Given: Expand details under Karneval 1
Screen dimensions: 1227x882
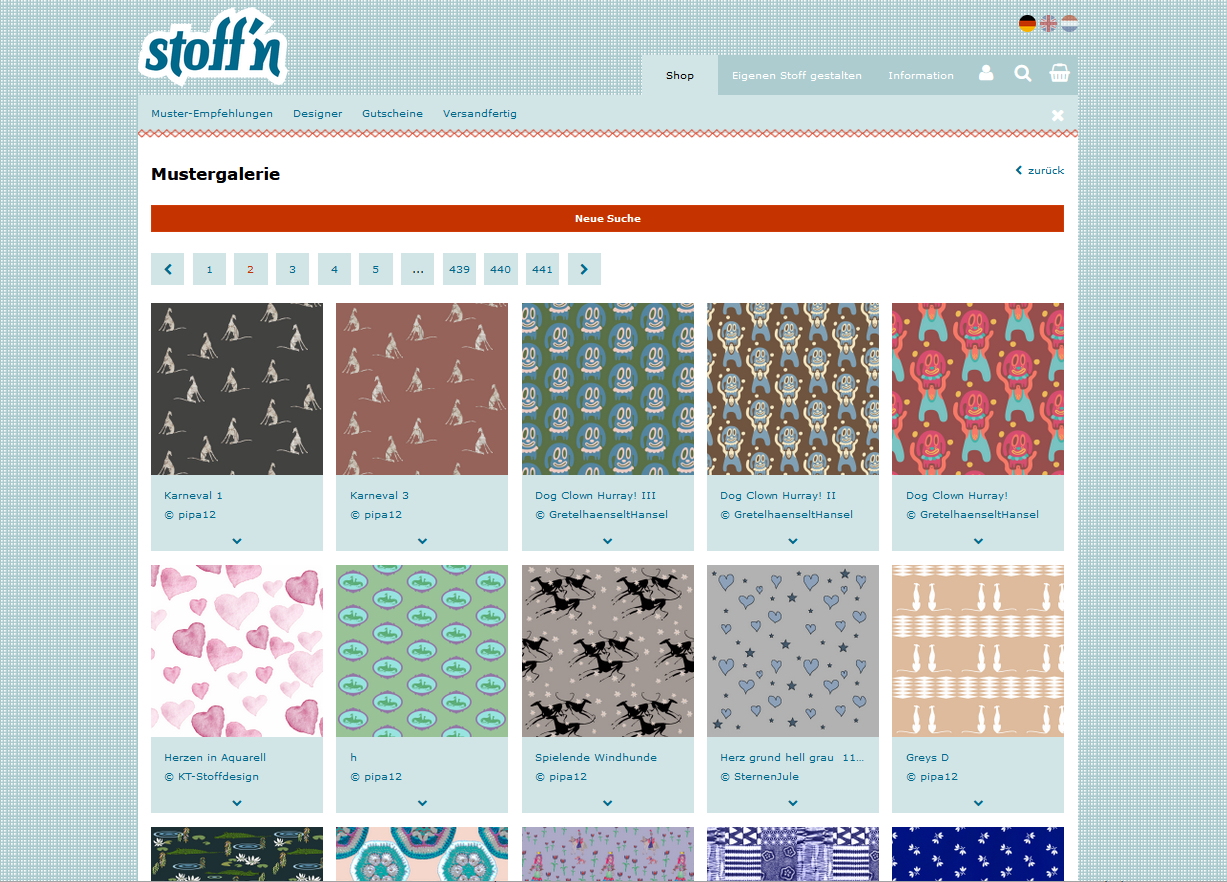Looking at the screenshot, I should tap(237, 541).
